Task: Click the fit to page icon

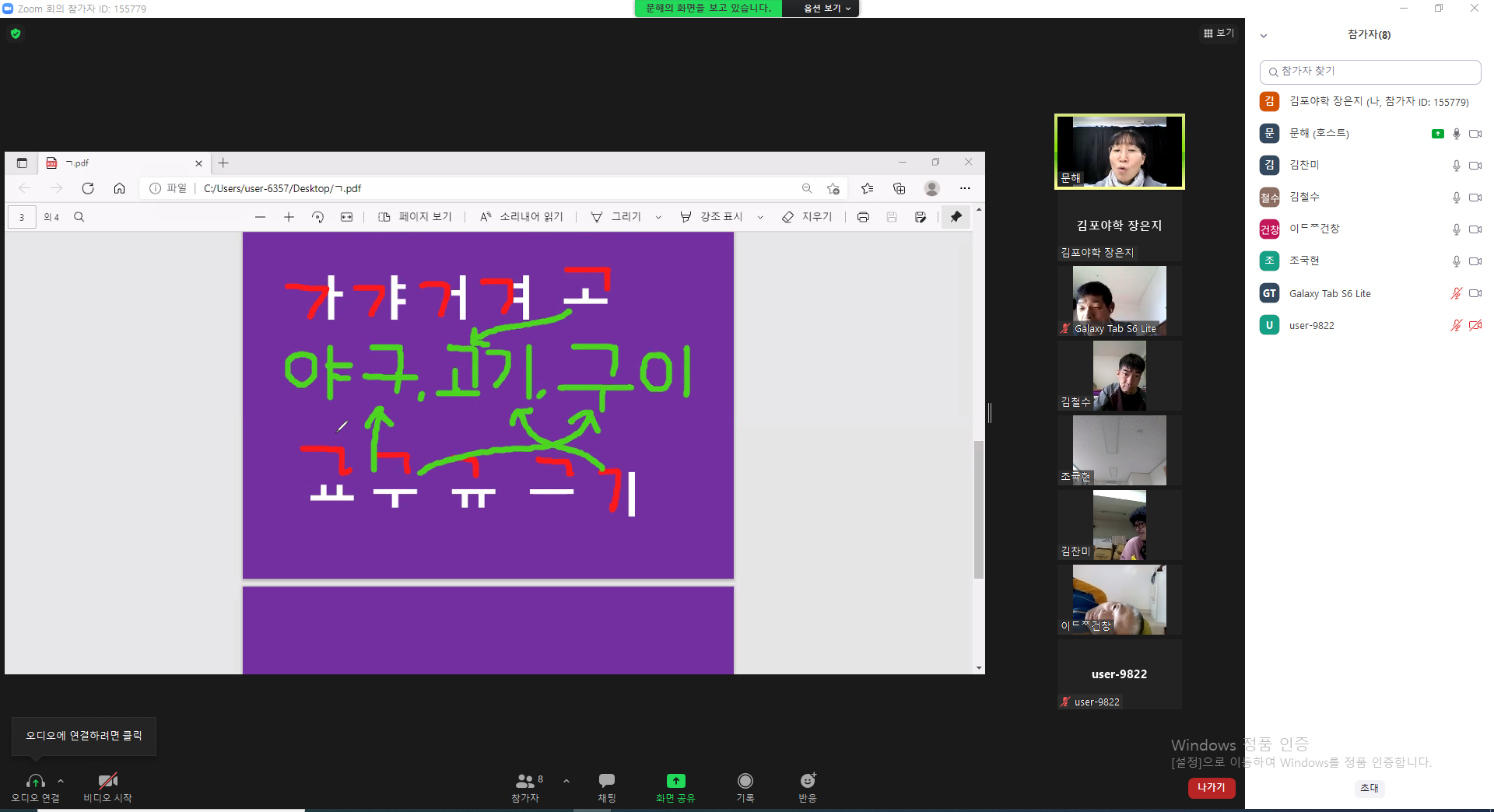Action: pyautogui.click(x=346, y=217)
